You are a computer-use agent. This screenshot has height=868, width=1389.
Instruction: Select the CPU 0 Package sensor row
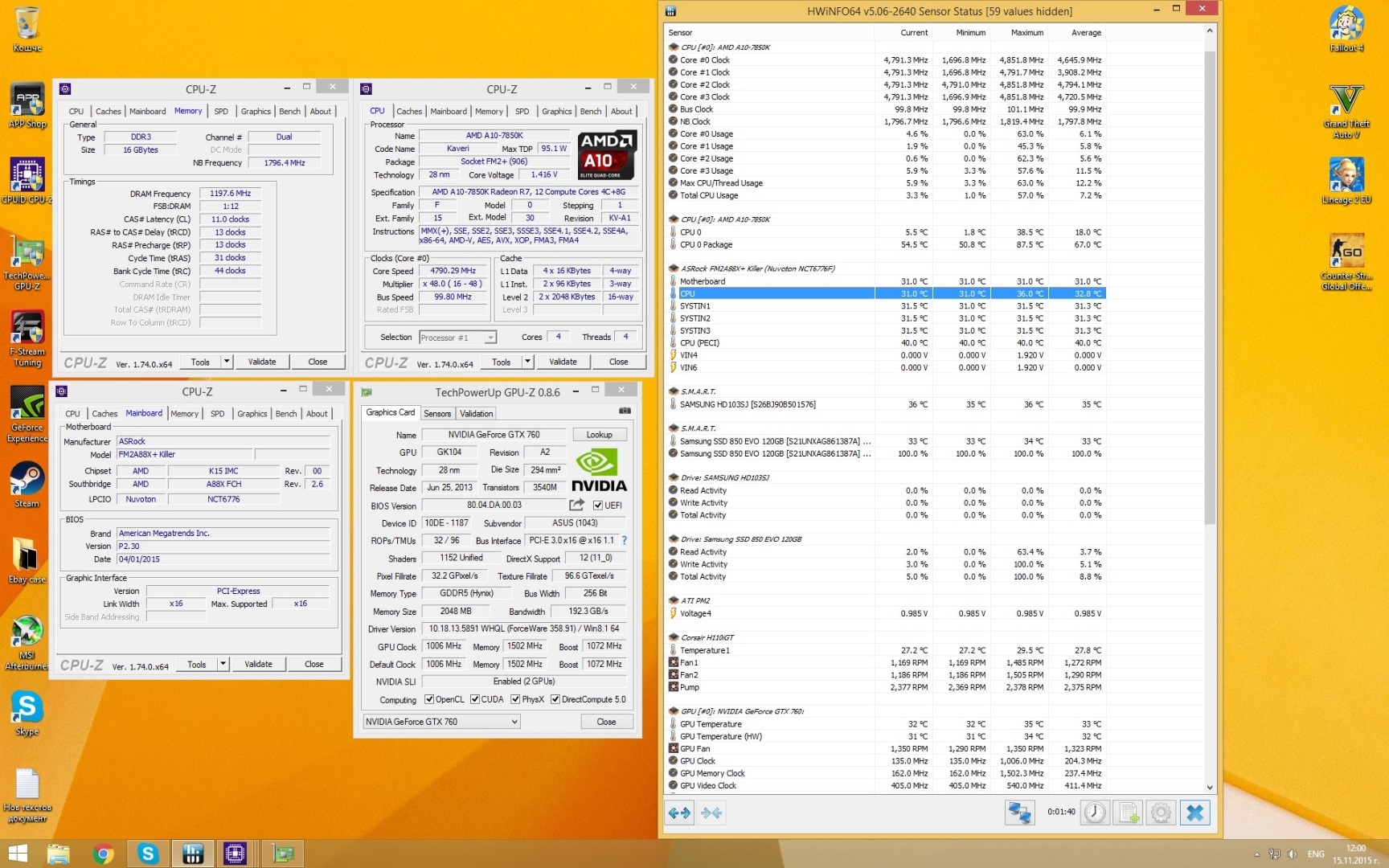(887, 244)
